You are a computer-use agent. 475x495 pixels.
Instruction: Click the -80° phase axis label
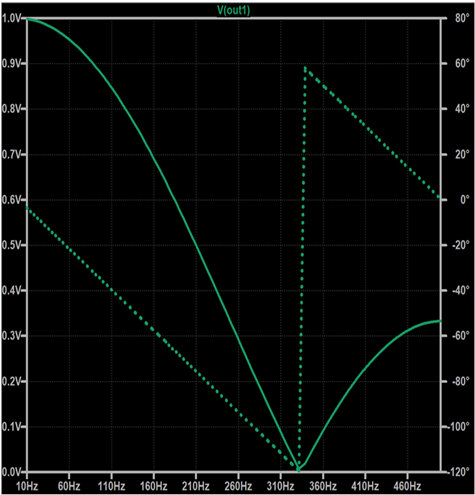tap(461, 381)
